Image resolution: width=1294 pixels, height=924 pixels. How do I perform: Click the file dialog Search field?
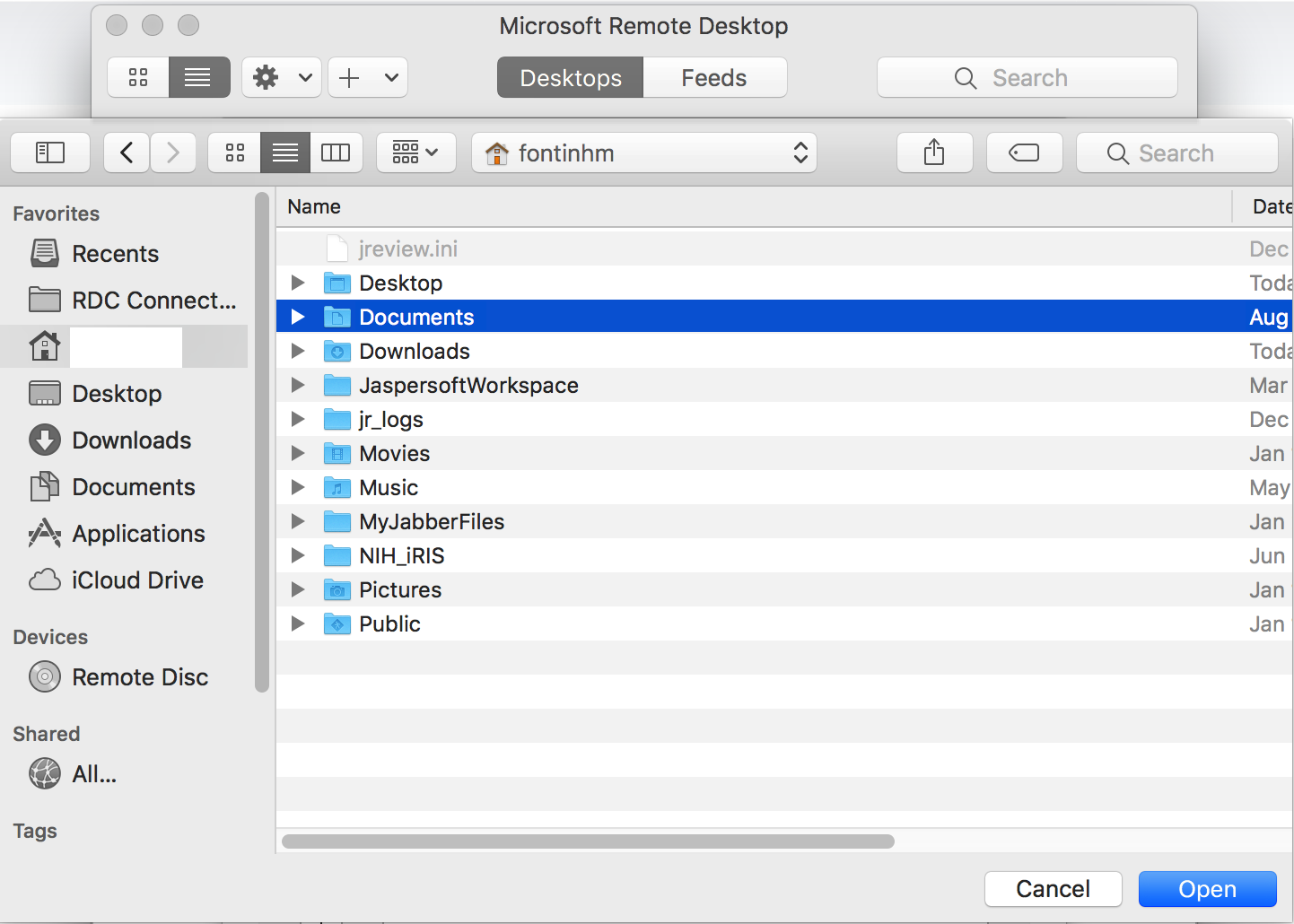1177,153
